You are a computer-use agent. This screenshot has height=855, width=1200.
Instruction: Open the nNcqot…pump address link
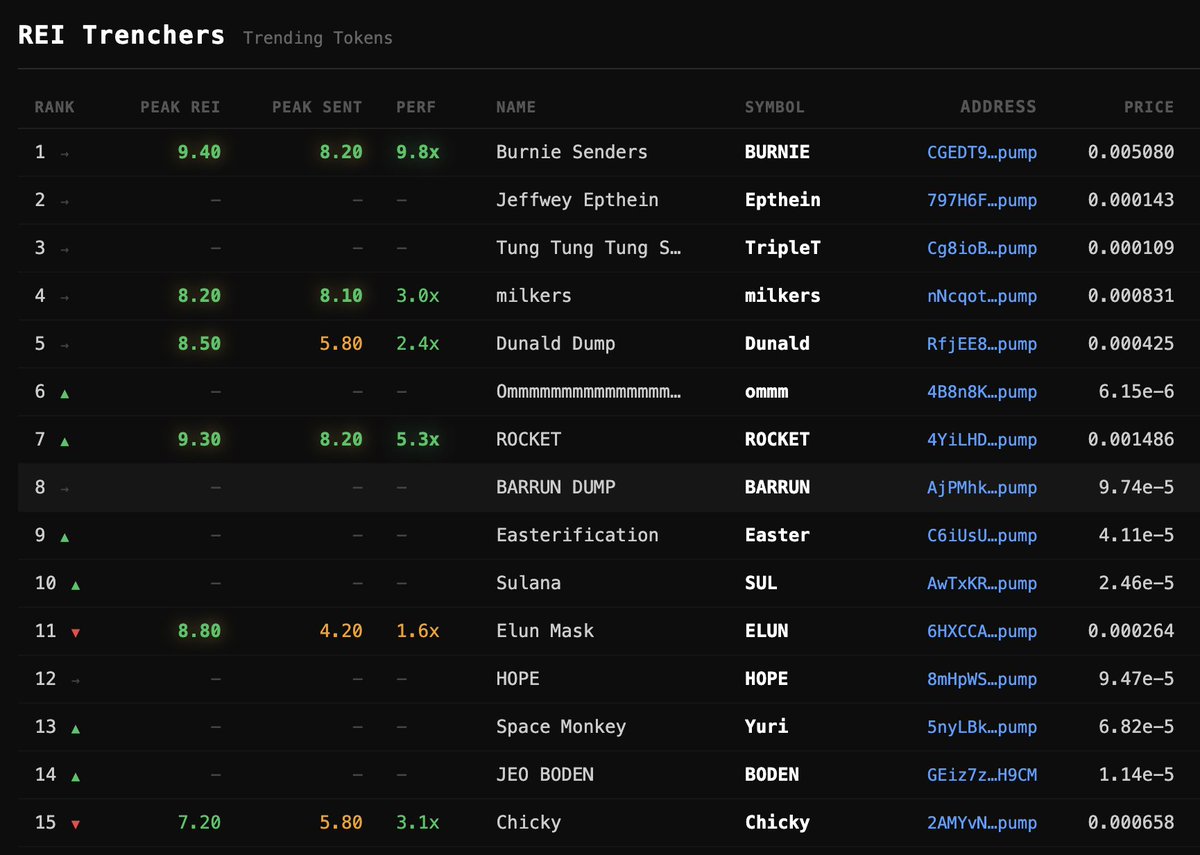[982, 297]
